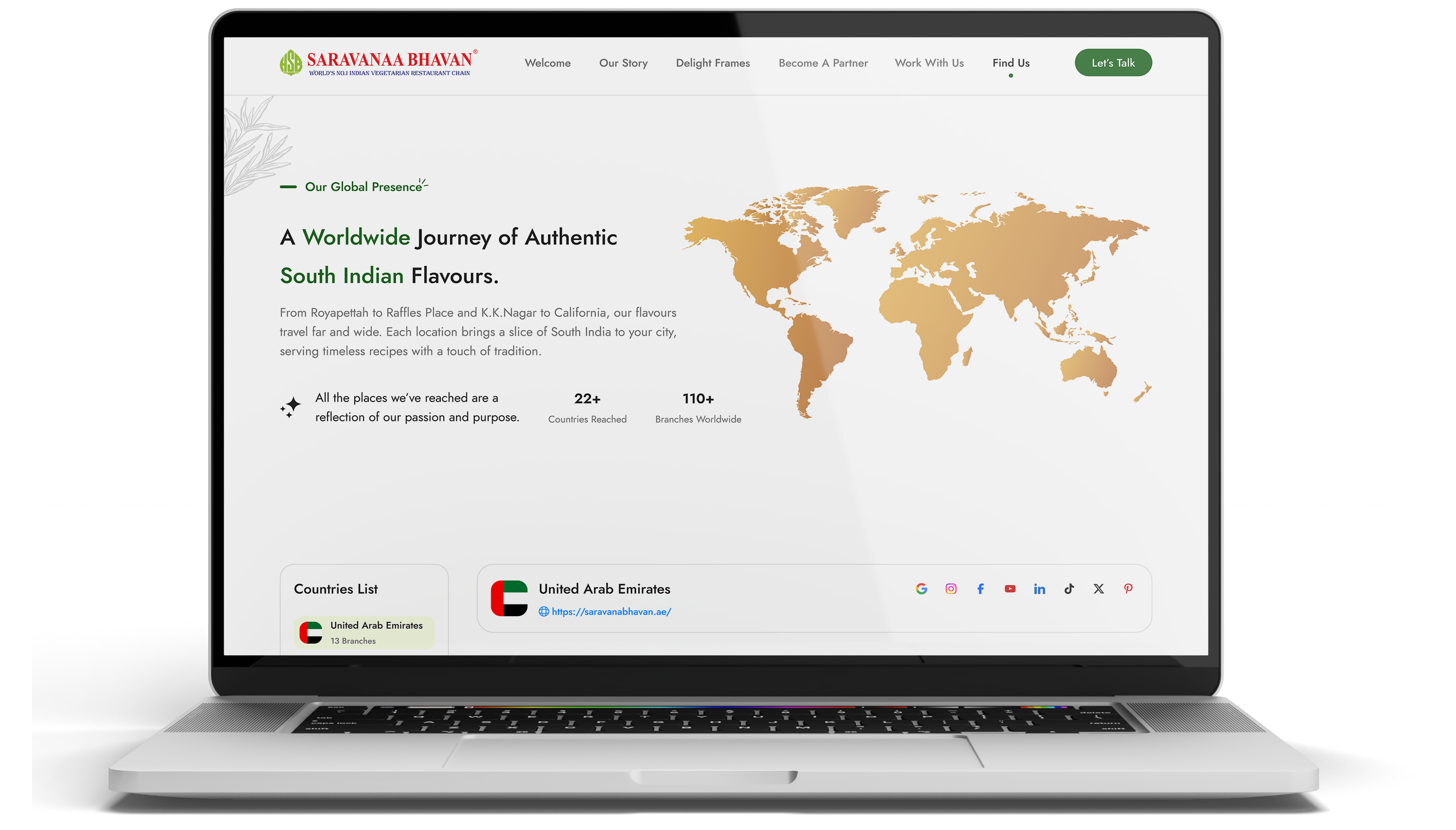
Task: Open the YouTube channel icon
Action: point(1009,588)
